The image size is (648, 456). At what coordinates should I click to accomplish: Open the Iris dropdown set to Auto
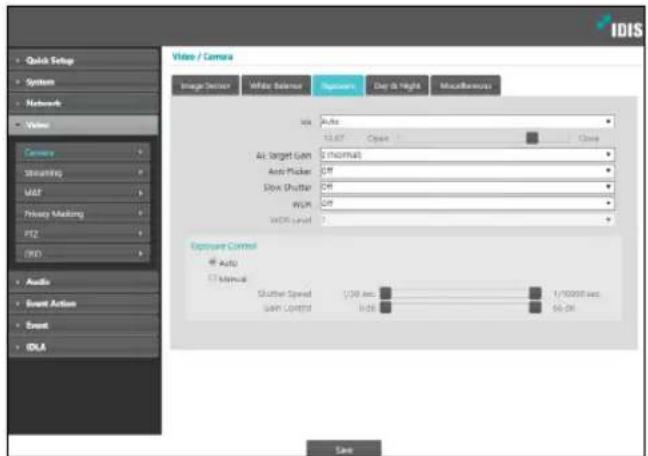pyautogui.click(x=467, y=122)
